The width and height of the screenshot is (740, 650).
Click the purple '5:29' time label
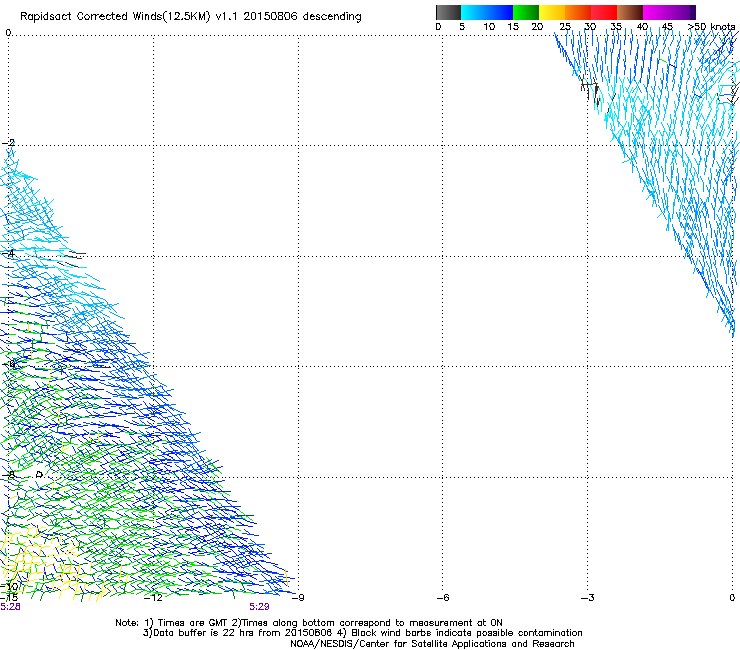pyautogui.click(x=259, y=607)
